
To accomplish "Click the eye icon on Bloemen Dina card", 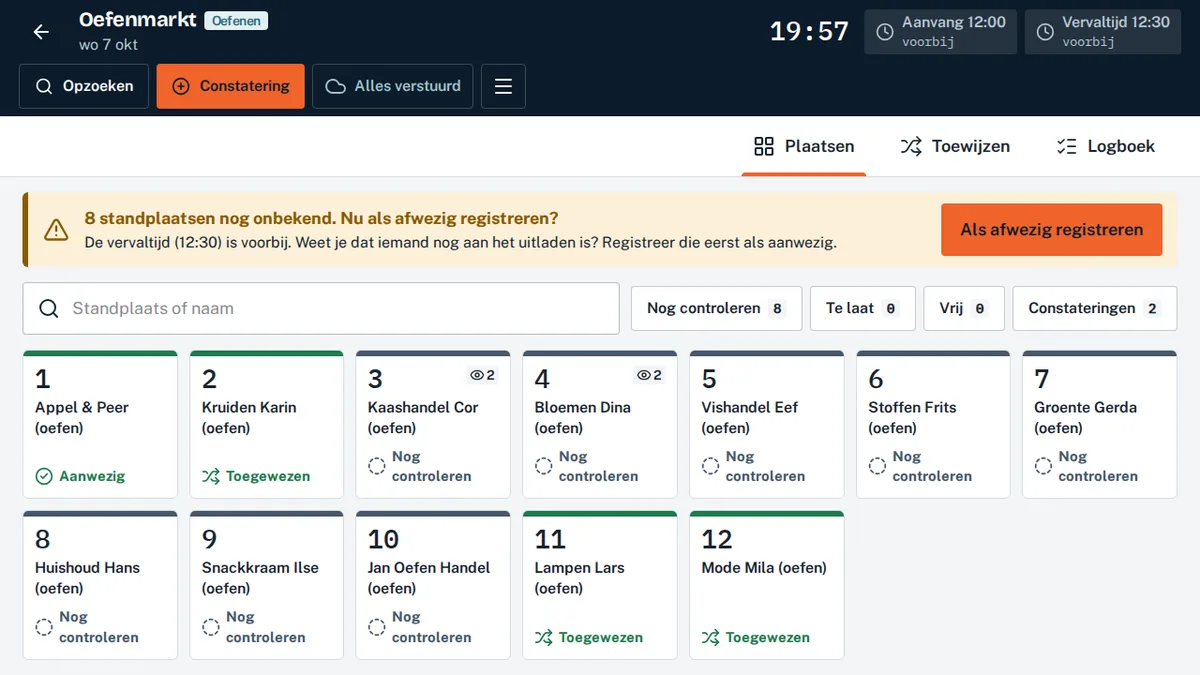I will point(644,375).
